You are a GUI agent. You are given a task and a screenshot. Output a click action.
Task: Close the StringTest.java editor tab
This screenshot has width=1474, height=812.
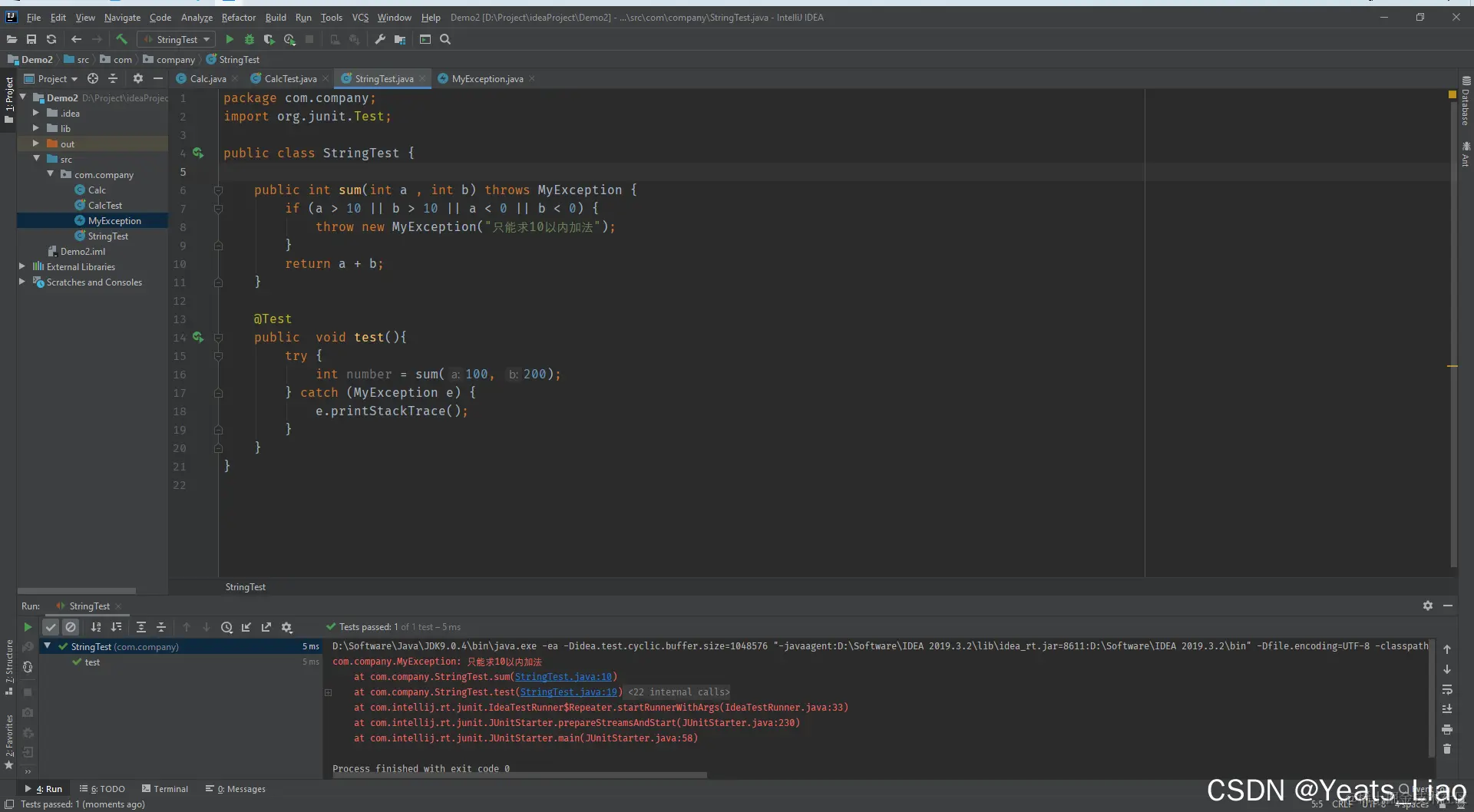coord(422,78)
